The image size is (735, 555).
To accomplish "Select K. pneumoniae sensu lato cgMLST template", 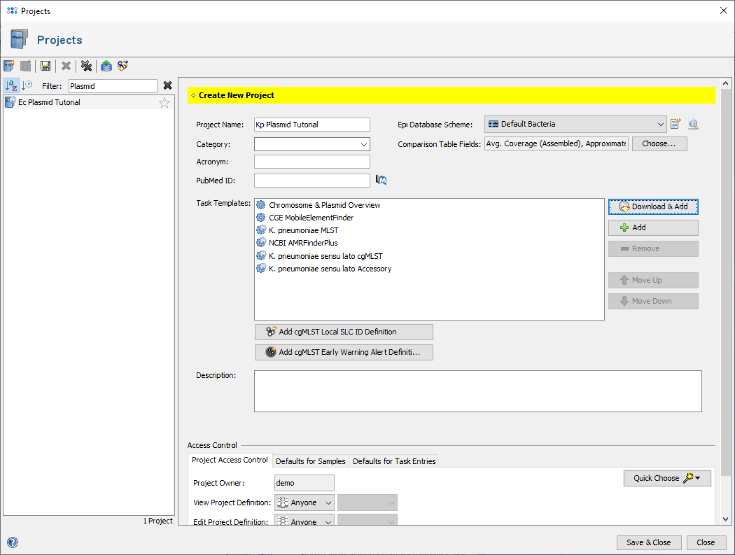I will [x=325, y=256].
